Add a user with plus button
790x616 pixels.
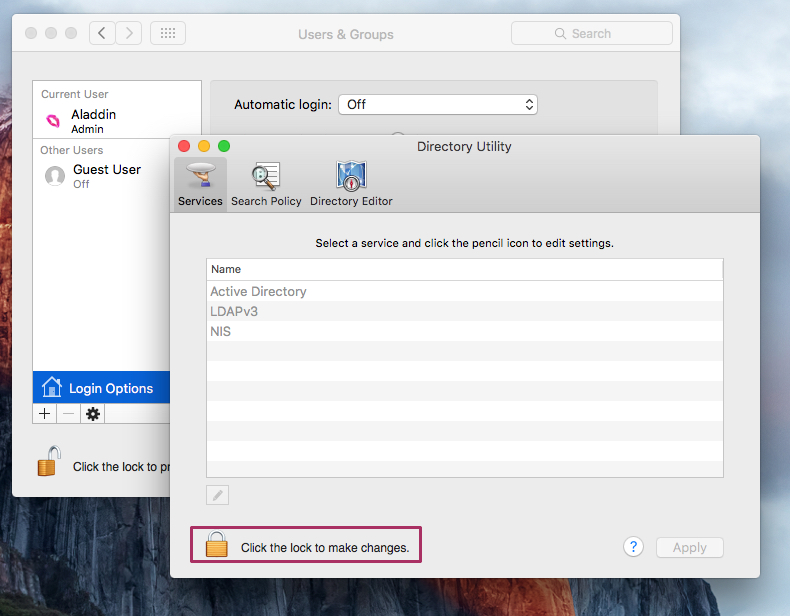[44, 414]
